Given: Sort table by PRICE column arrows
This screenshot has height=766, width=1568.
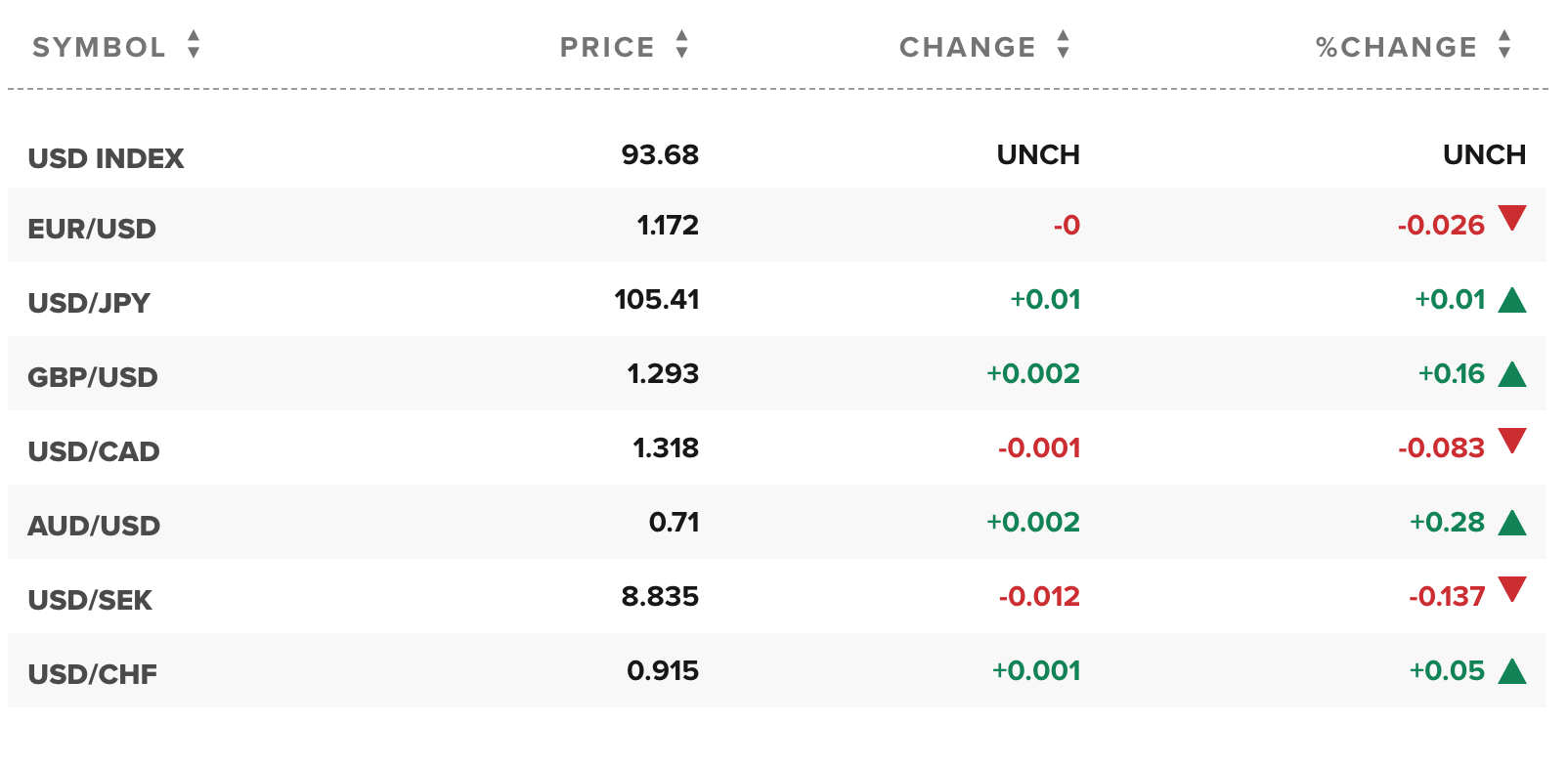Looking at the screenshot, I should tap(681, 45).
